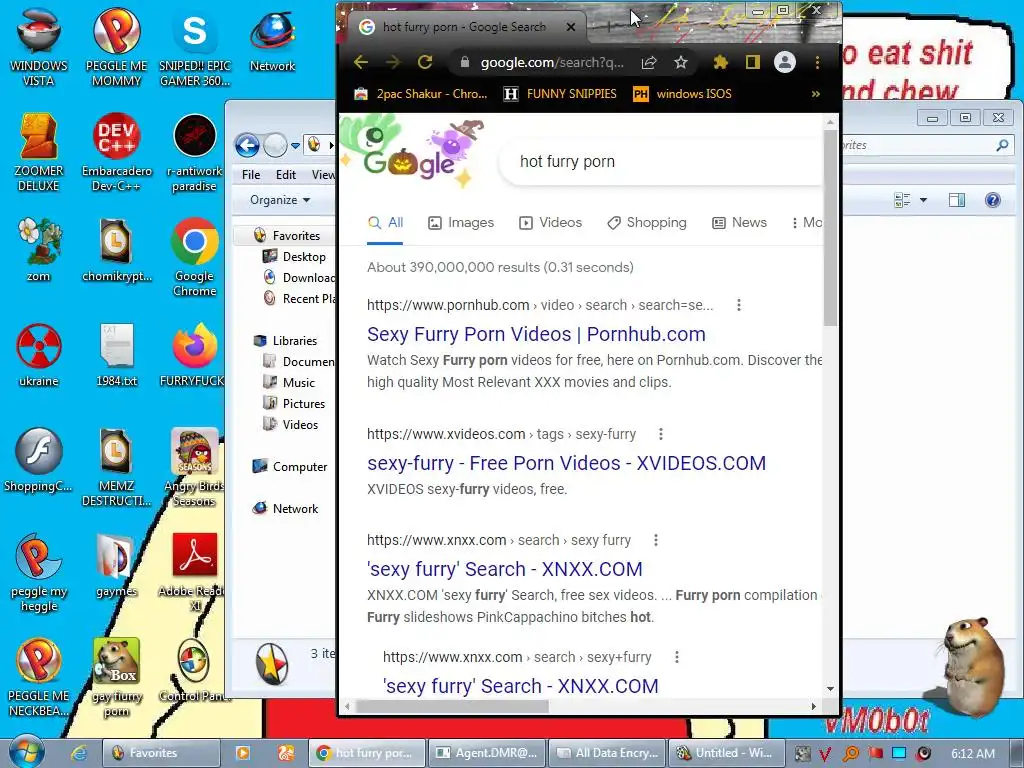This screenshot has width=1024, height=768.
Task: Open options menu beside the xvideos.com result
Action: (661, 434)
